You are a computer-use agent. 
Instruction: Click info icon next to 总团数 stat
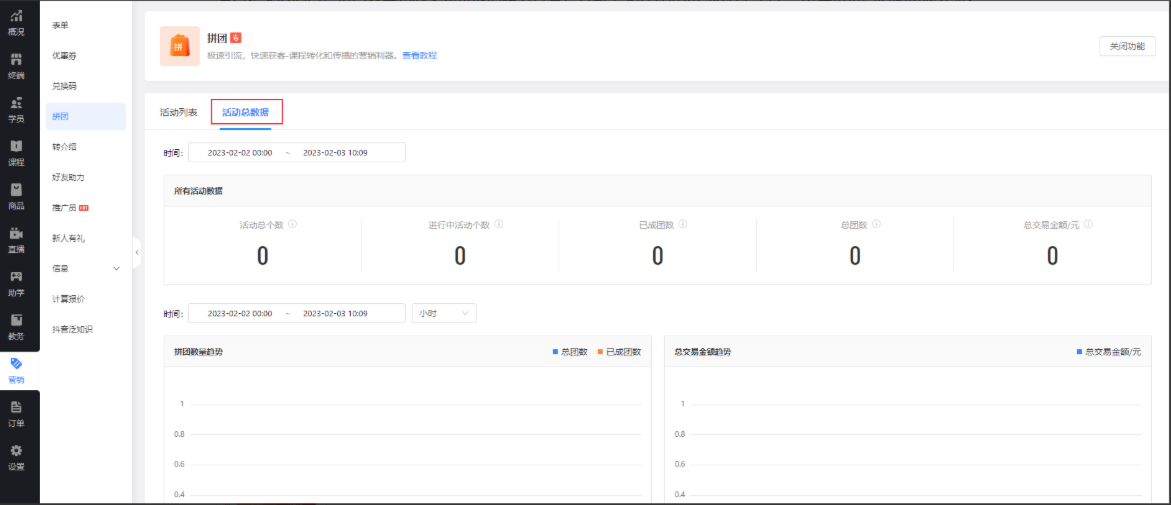[x=875, y=223]
